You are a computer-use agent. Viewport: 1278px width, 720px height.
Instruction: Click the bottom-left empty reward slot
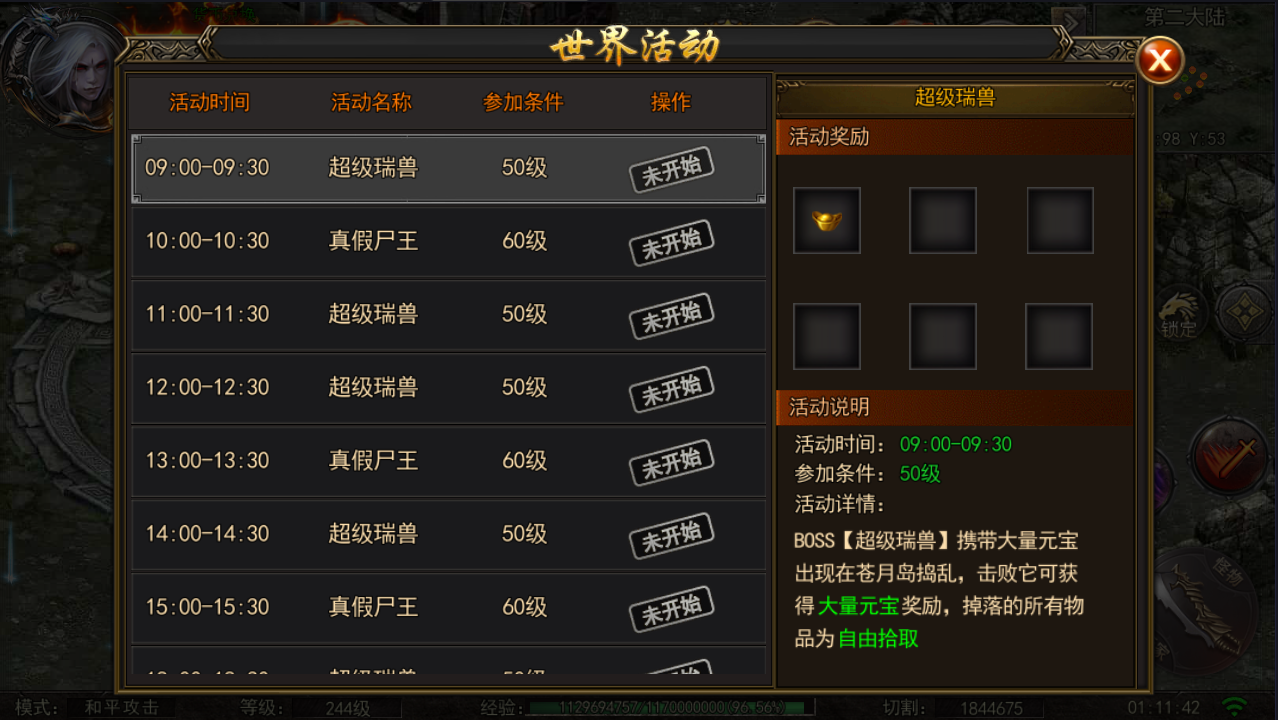[x=827, y=336]
